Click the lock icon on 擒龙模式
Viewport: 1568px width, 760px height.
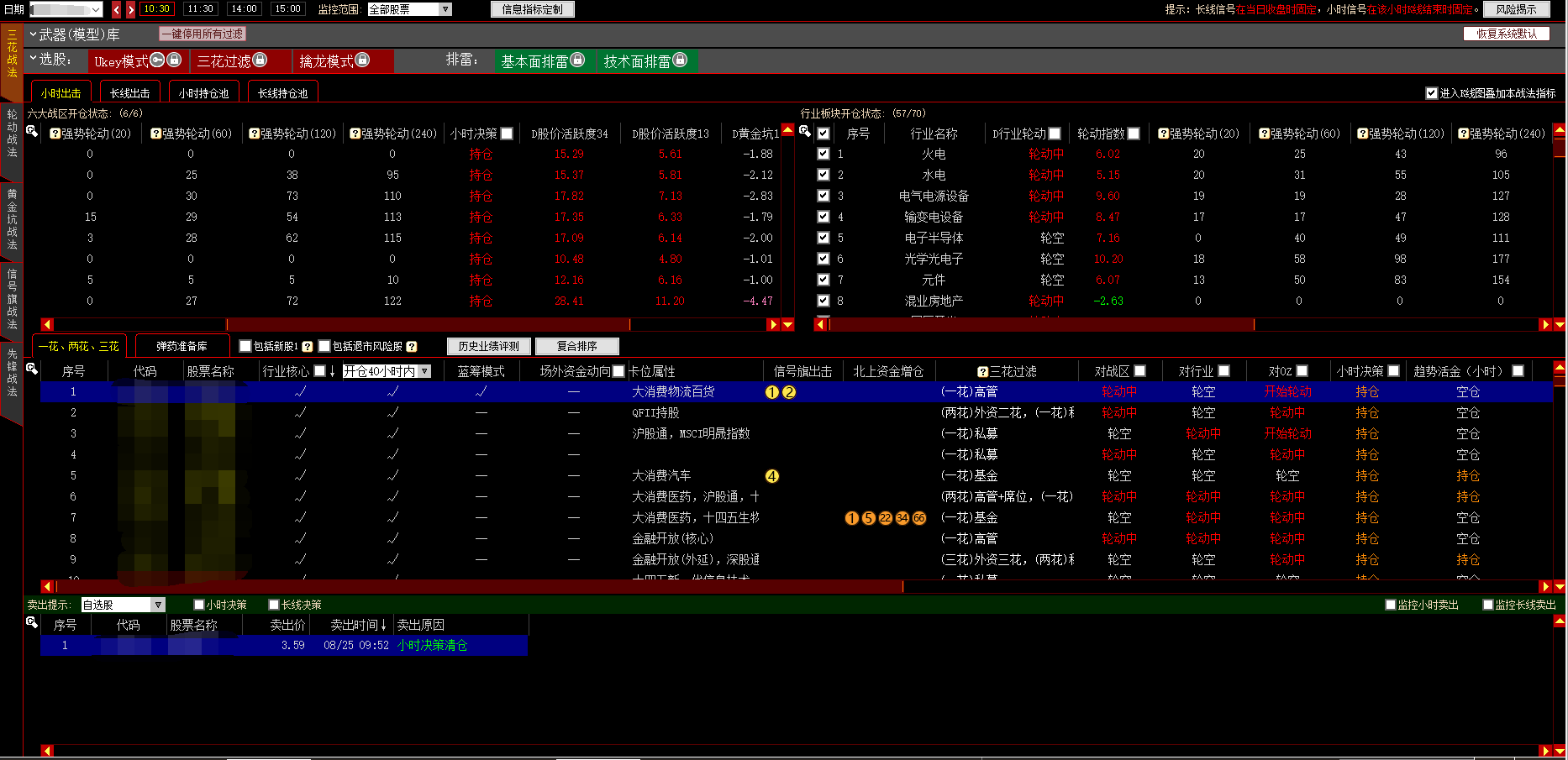click(362, 60)
